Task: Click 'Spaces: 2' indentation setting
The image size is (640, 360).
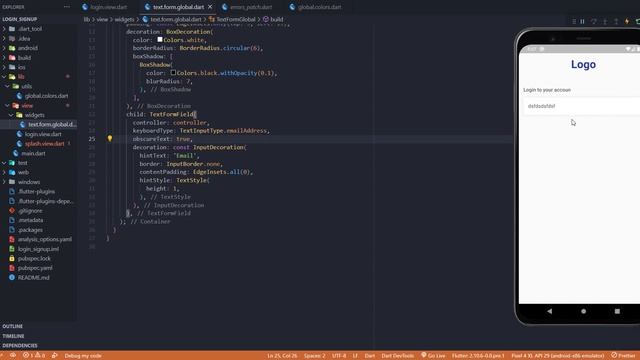Action: (314, 356)
